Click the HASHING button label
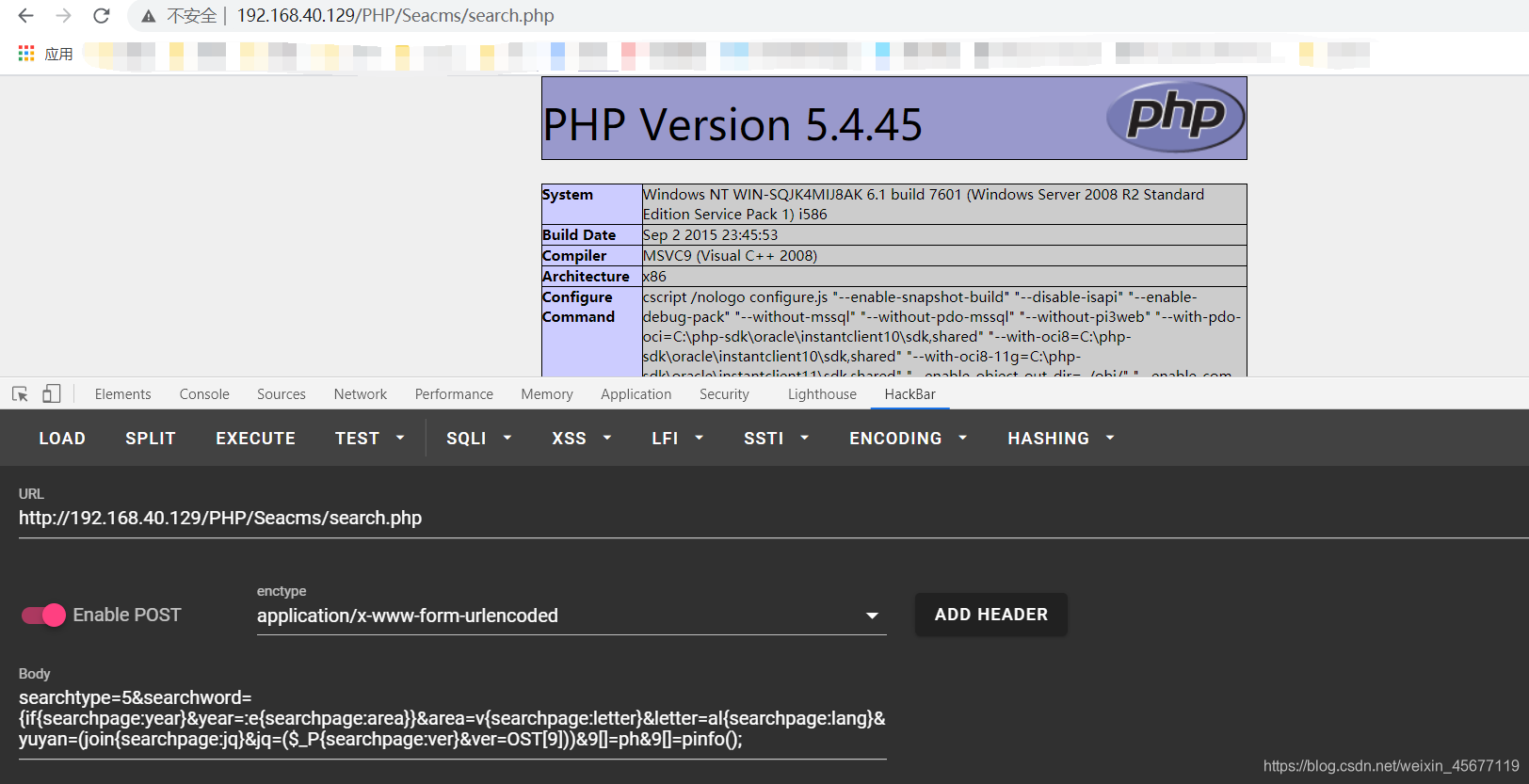 (x=1049, y=439)
